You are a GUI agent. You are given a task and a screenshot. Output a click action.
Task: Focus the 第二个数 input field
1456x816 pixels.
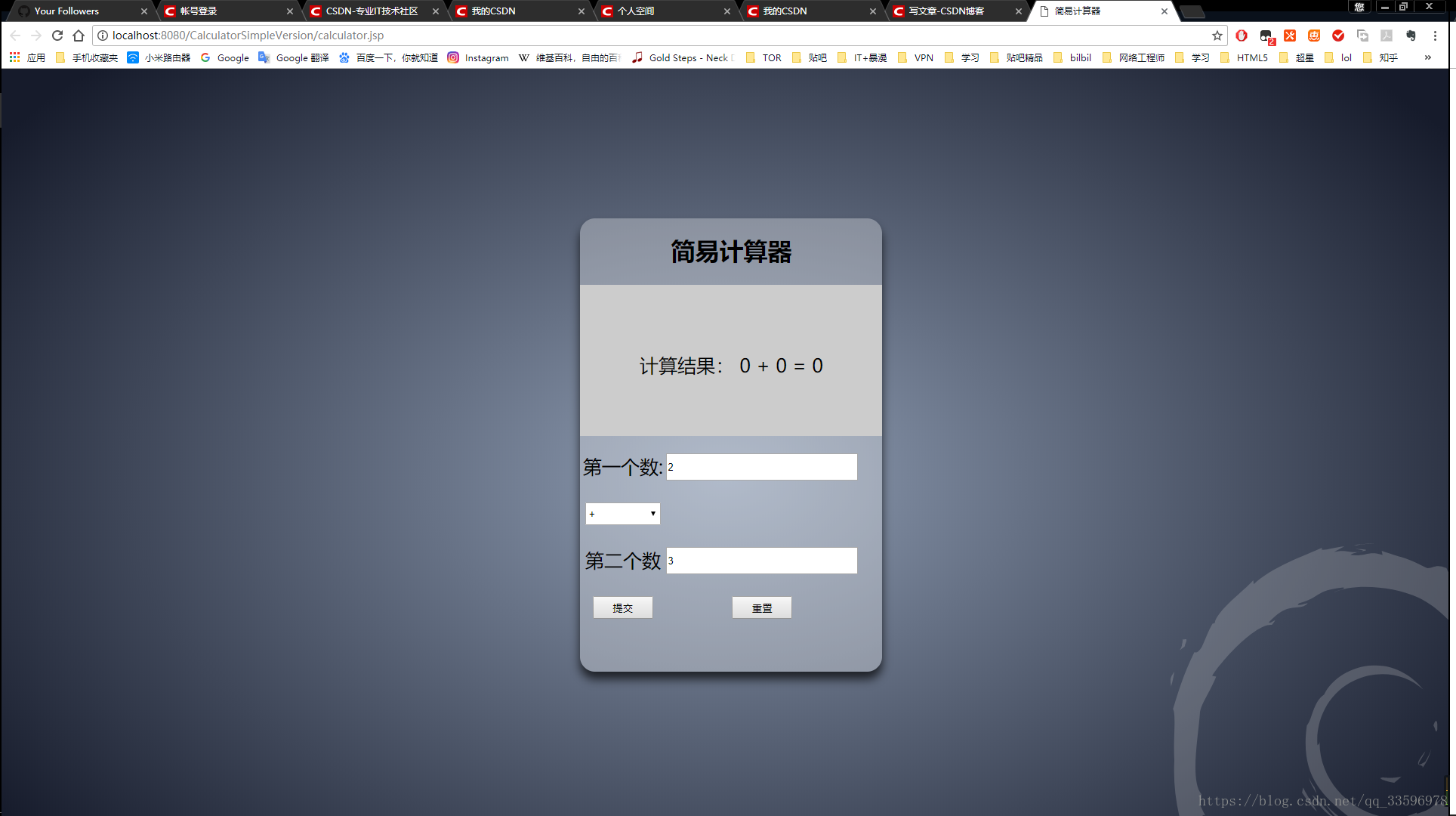pyautogui.click(x=762, y=561)
